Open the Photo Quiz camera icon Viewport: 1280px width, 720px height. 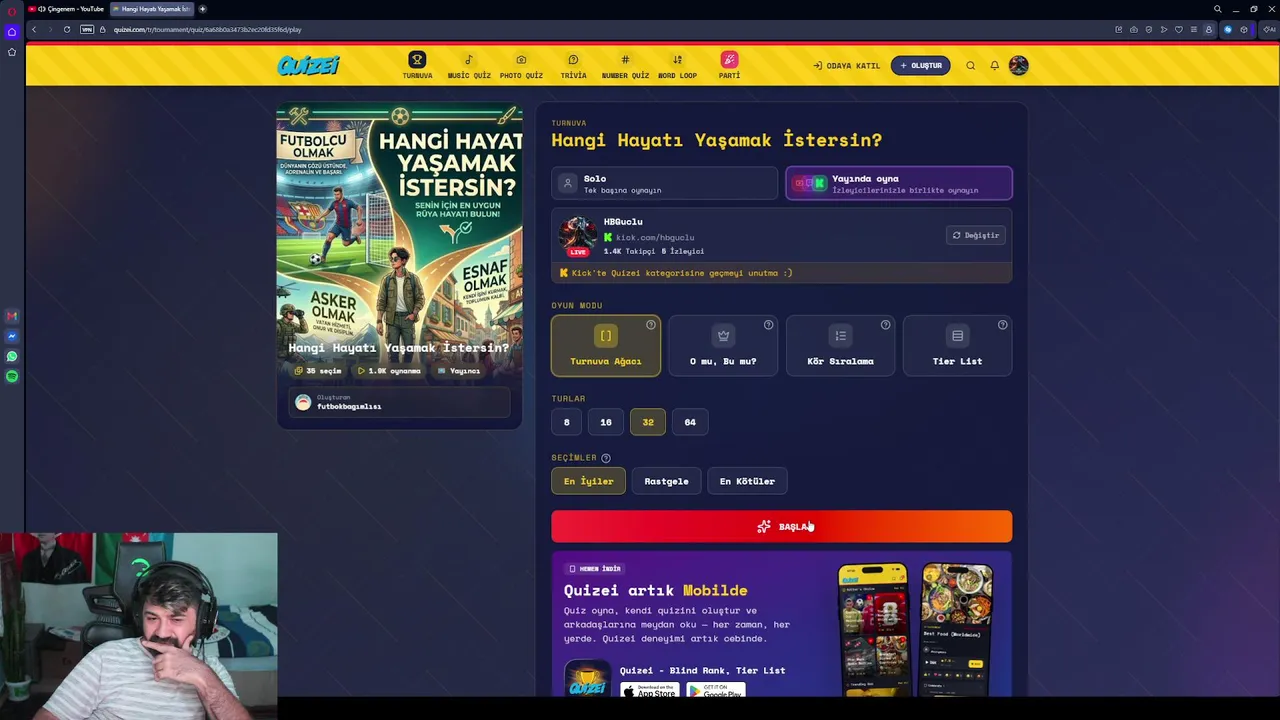coord(521,60)
